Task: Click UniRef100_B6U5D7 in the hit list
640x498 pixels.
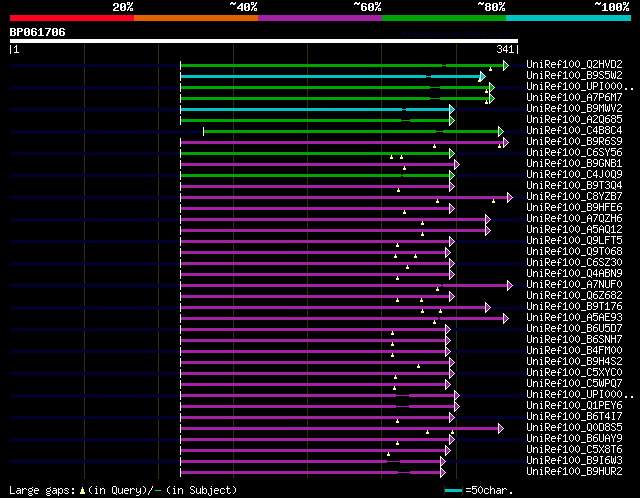Action: [574, 329]
